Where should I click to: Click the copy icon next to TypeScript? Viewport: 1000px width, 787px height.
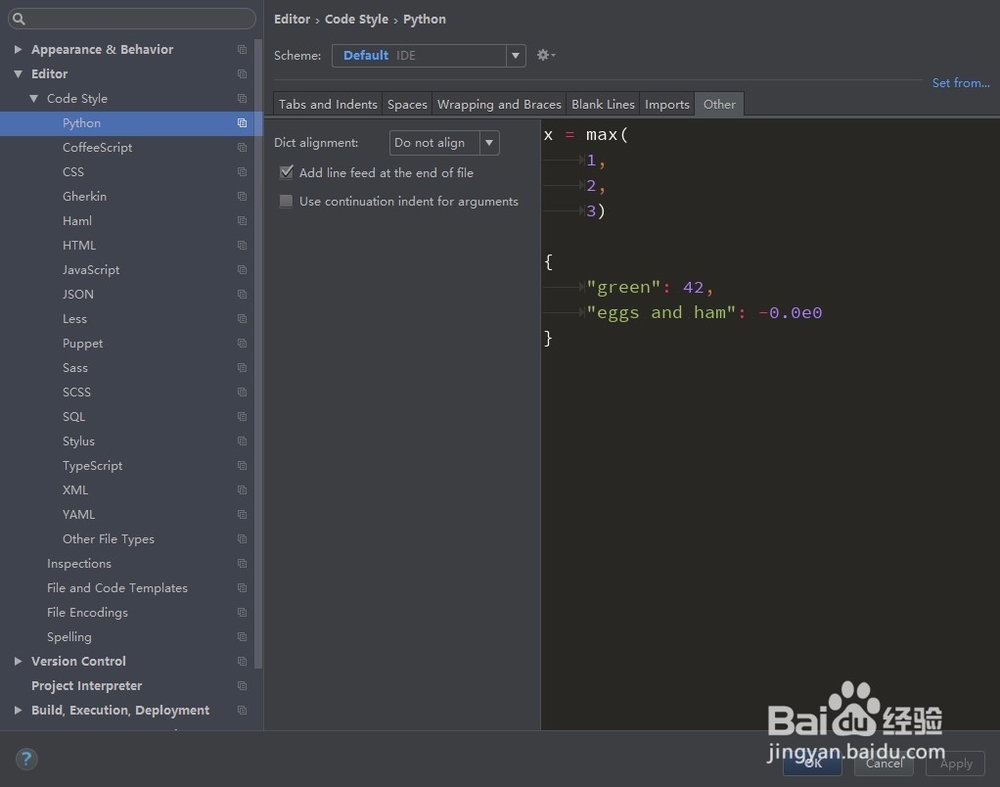242,466
